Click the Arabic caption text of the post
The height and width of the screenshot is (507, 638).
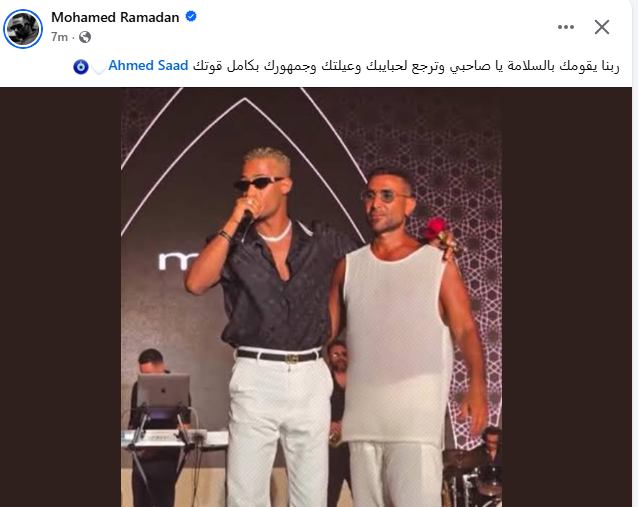(406, 66)
